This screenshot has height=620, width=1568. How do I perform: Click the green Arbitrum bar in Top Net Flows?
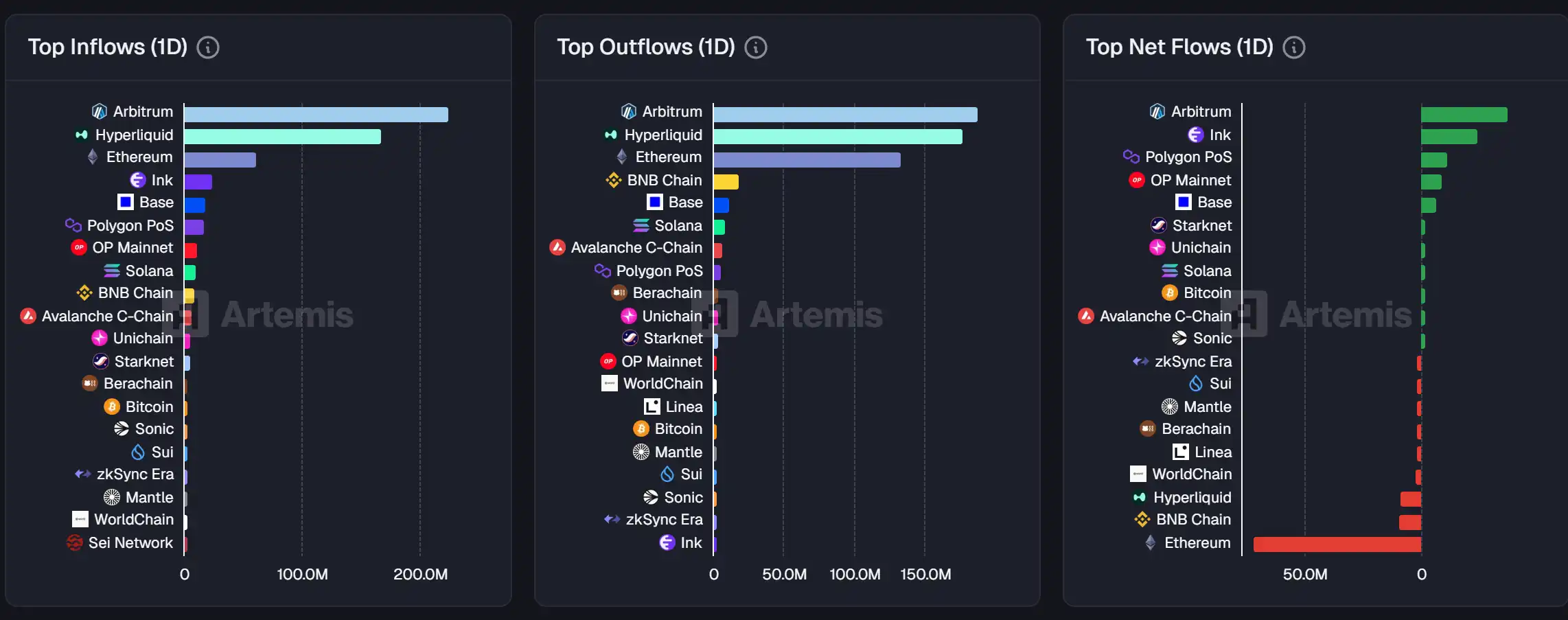[1464, 115]
